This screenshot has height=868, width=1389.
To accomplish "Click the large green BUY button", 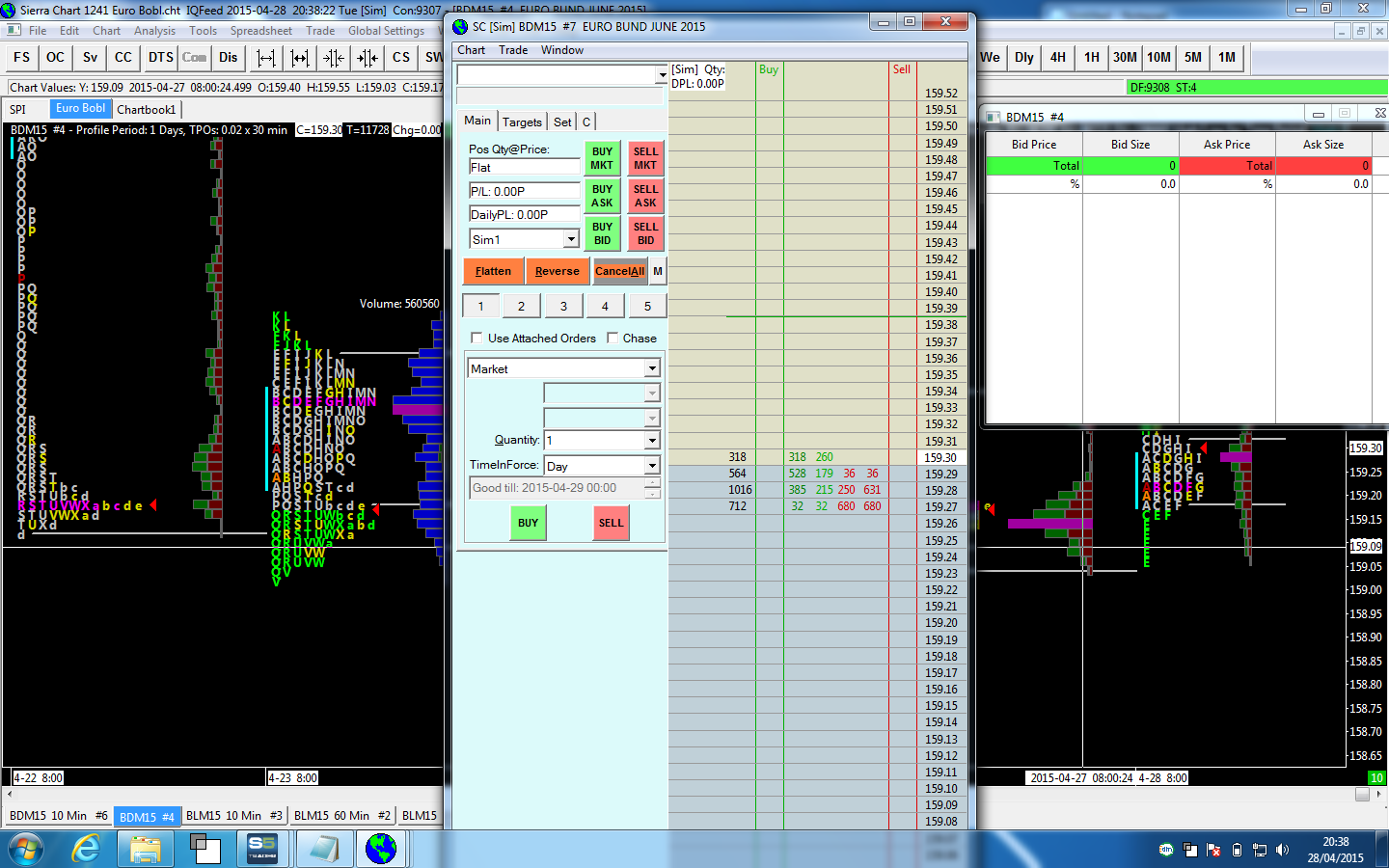I will coord(528,523).
